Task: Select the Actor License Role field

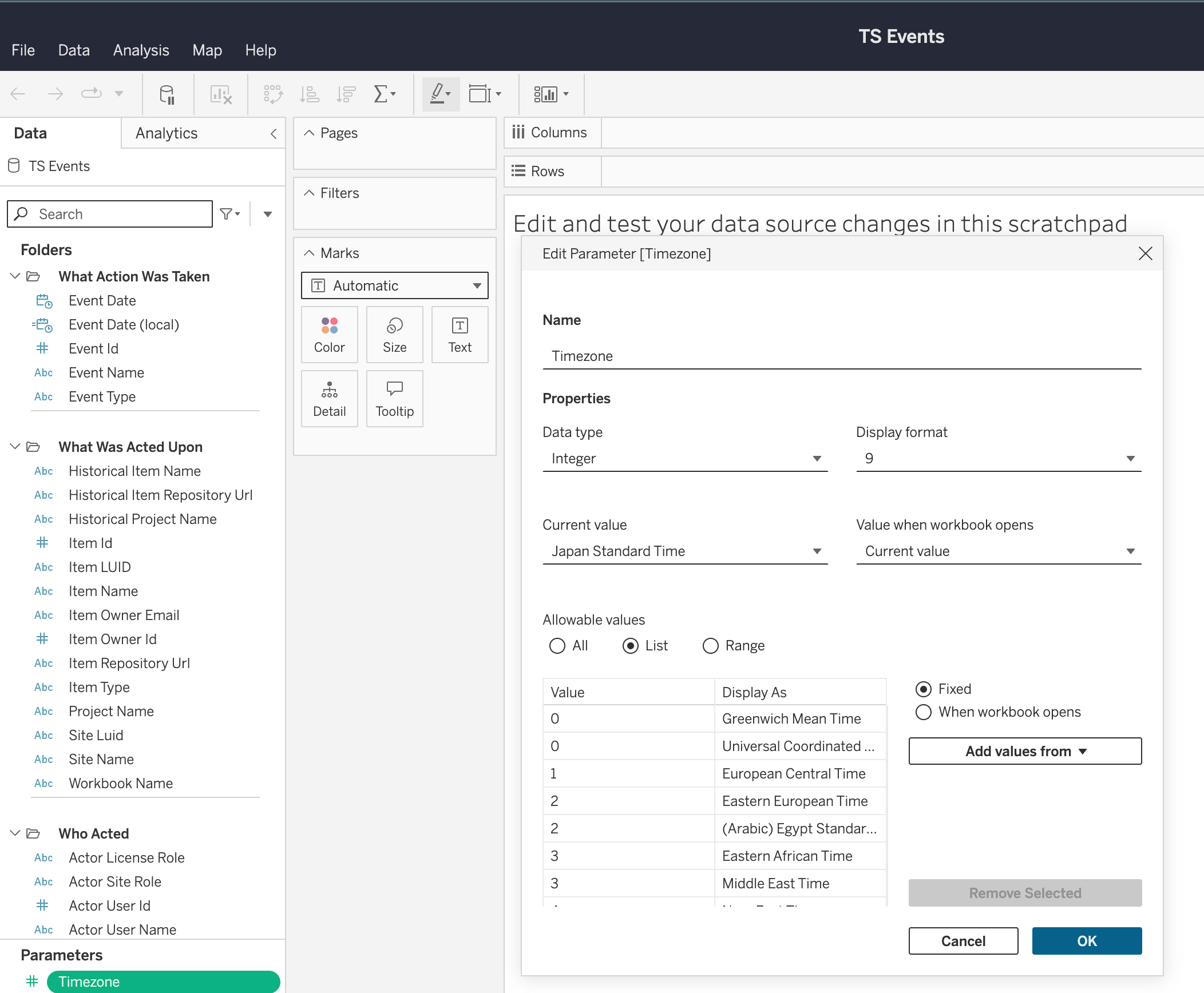Action: coord(126,858)
